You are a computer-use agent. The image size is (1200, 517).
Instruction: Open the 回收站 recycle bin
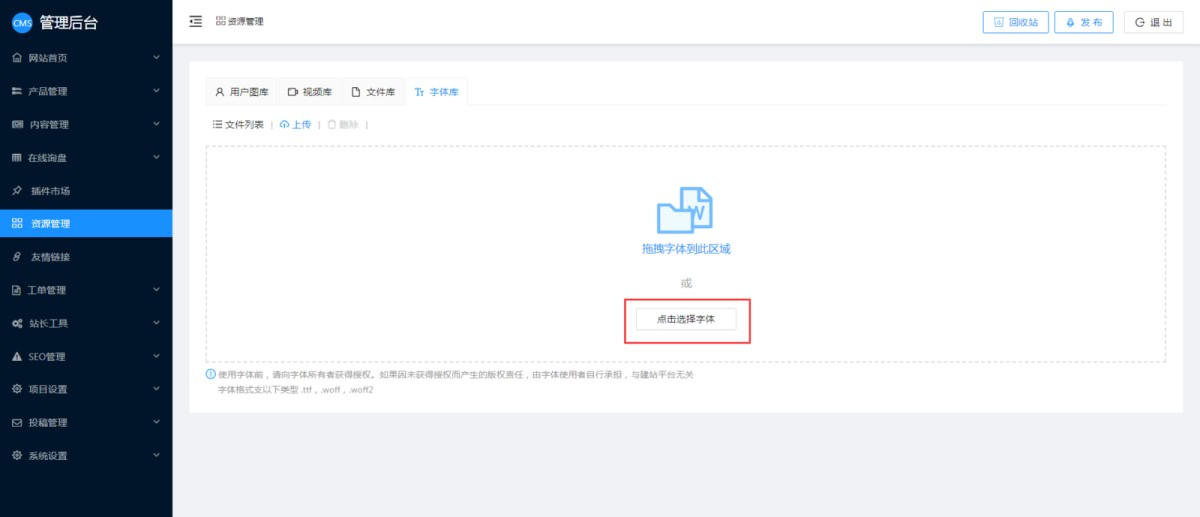(1014, 22)
